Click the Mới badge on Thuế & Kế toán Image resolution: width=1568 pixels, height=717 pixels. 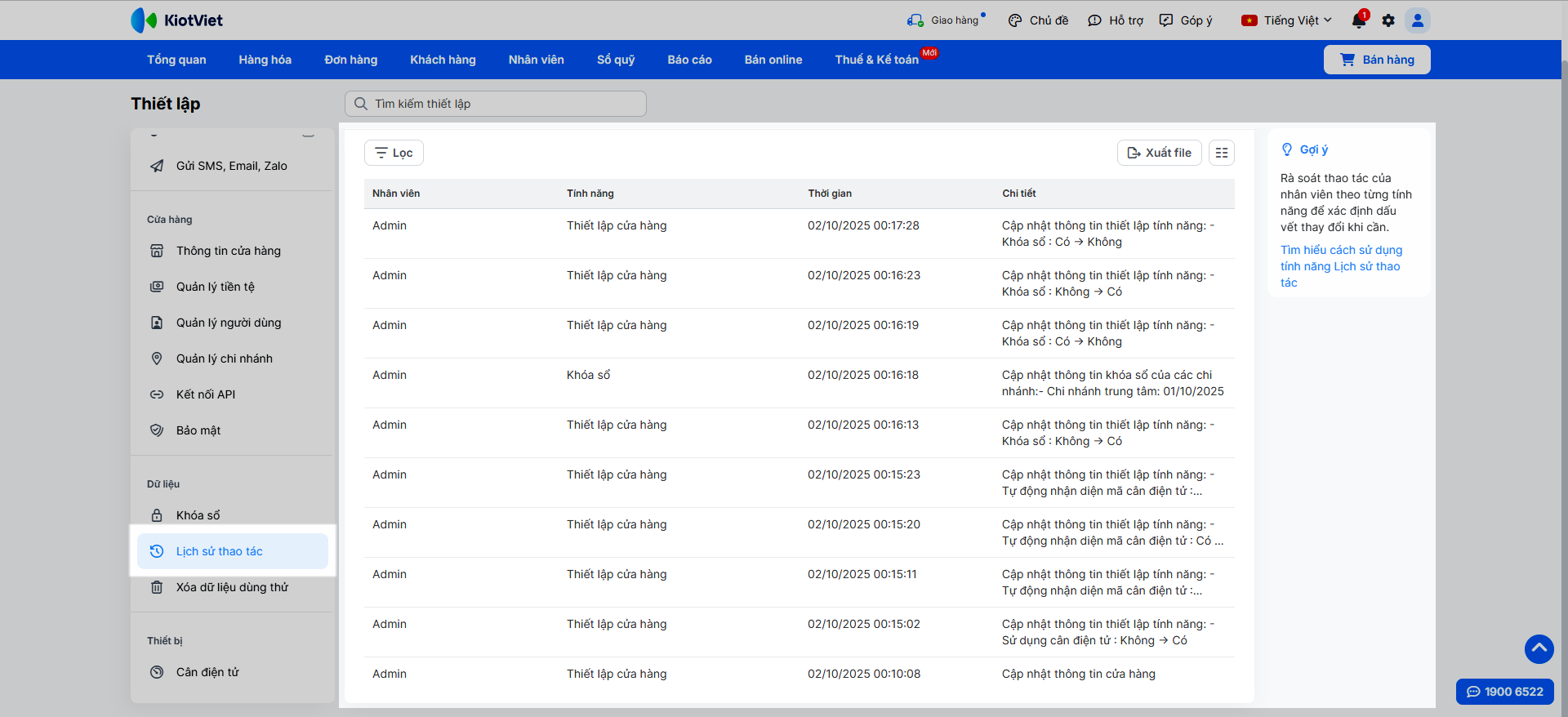tap(929, 53)
